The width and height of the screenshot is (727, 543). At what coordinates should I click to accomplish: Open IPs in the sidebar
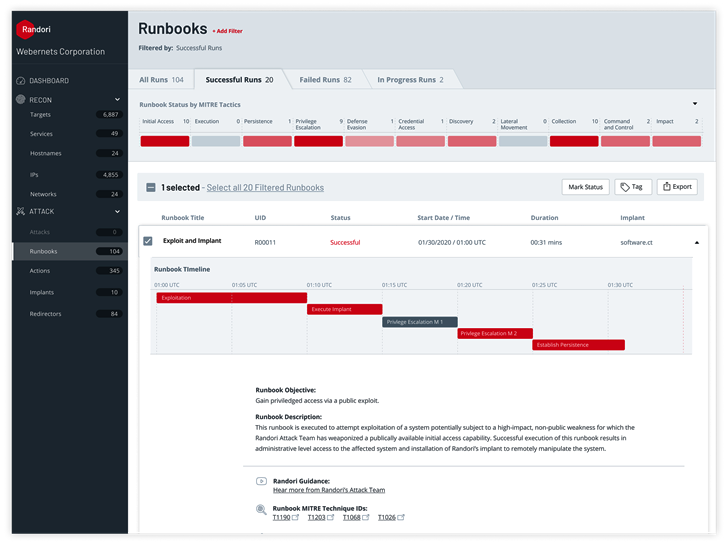click(70, 175)
